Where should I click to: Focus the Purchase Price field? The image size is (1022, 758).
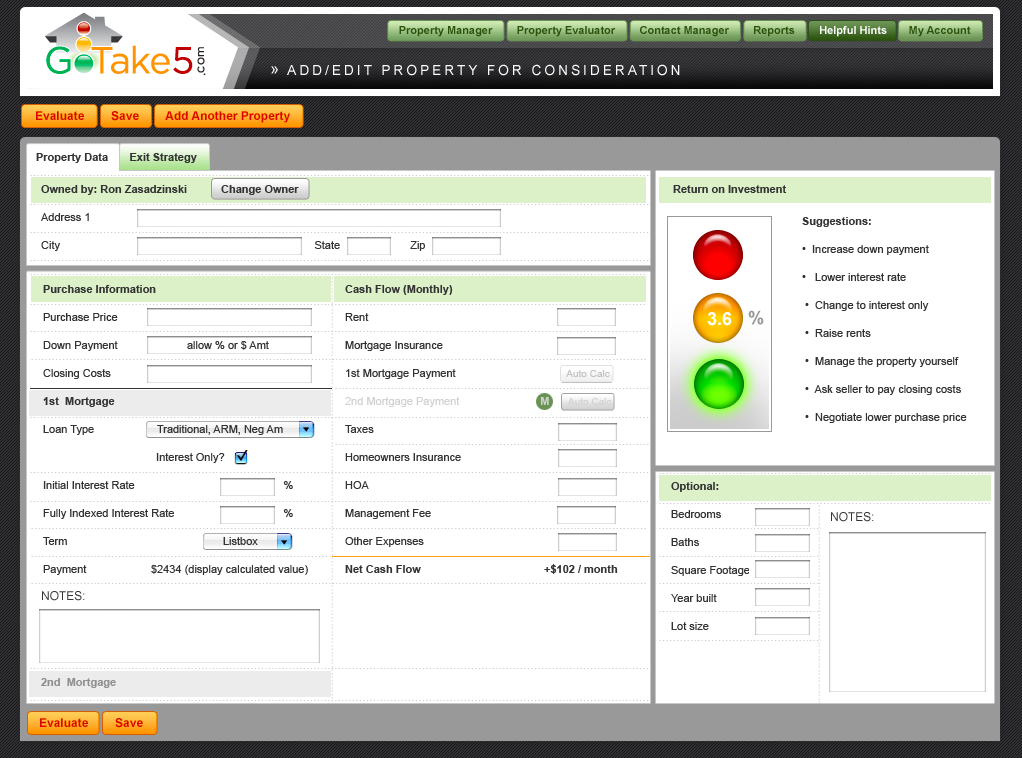tap(229, 317)
